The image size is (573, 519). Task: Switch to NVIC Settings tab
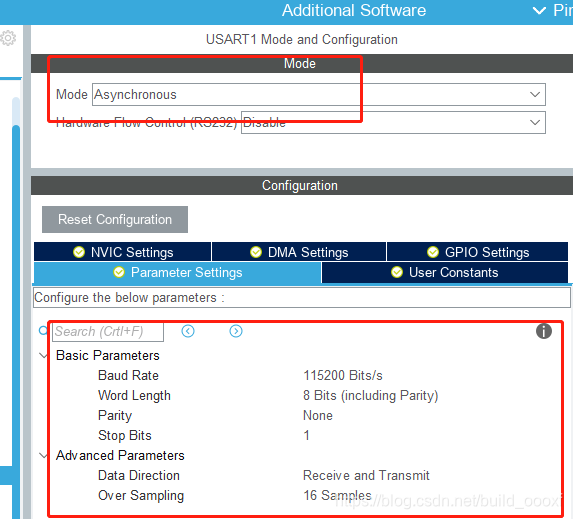coord(122,252)
